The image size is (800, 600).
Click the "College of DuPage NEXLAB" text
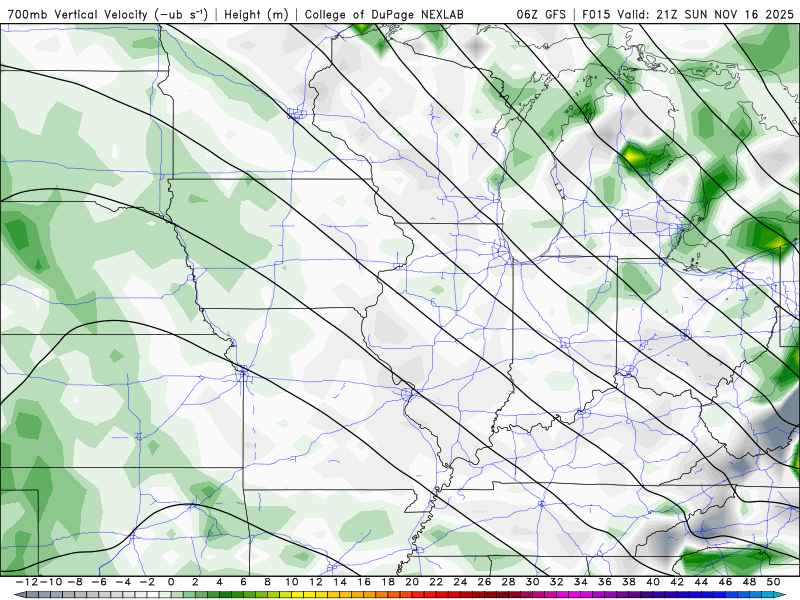point(384,15)
